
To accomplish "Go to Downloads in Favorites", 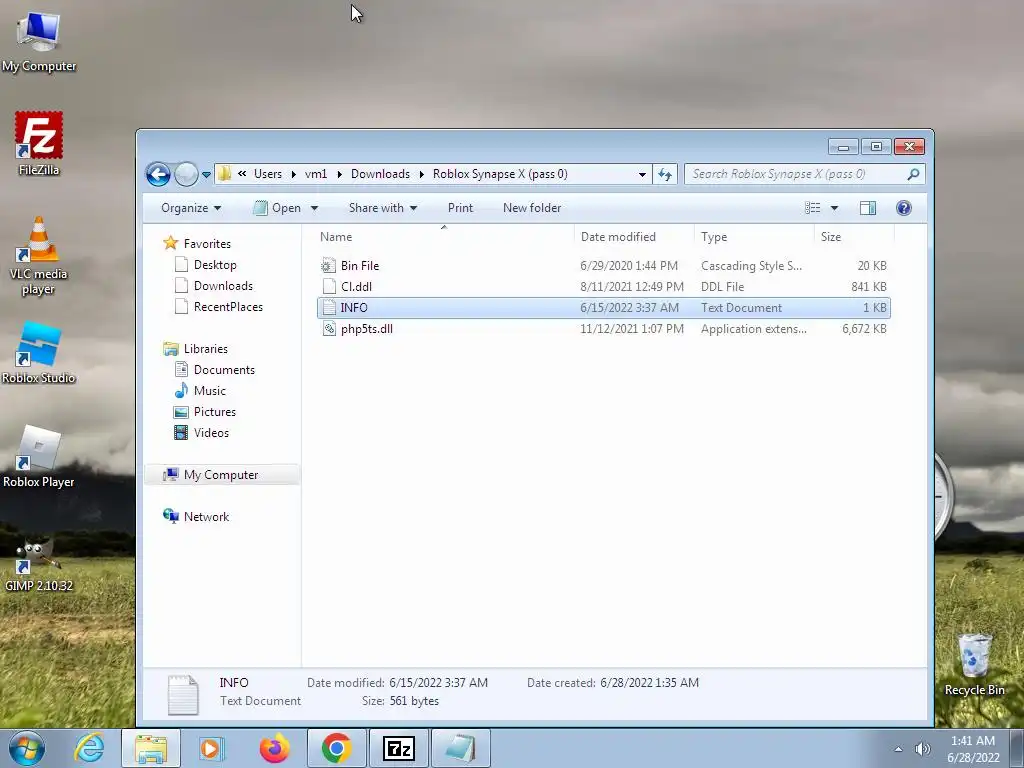I will pyautogui.click(x=223, y=285).
